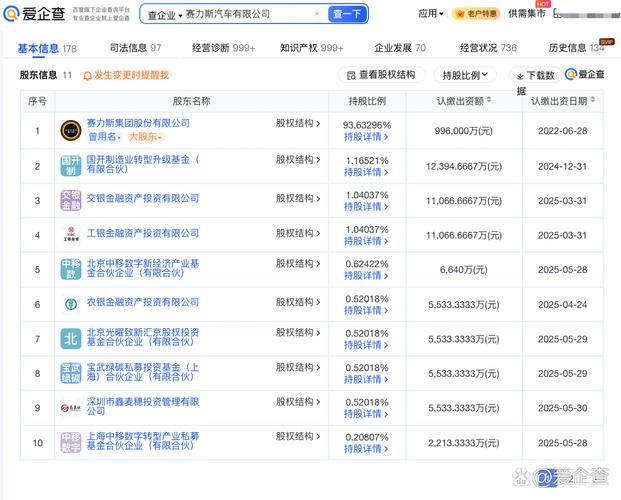The width and height of the screenshot is (621, 500).
Task: Click the 查一下 search button
Action: pos(347,14)
